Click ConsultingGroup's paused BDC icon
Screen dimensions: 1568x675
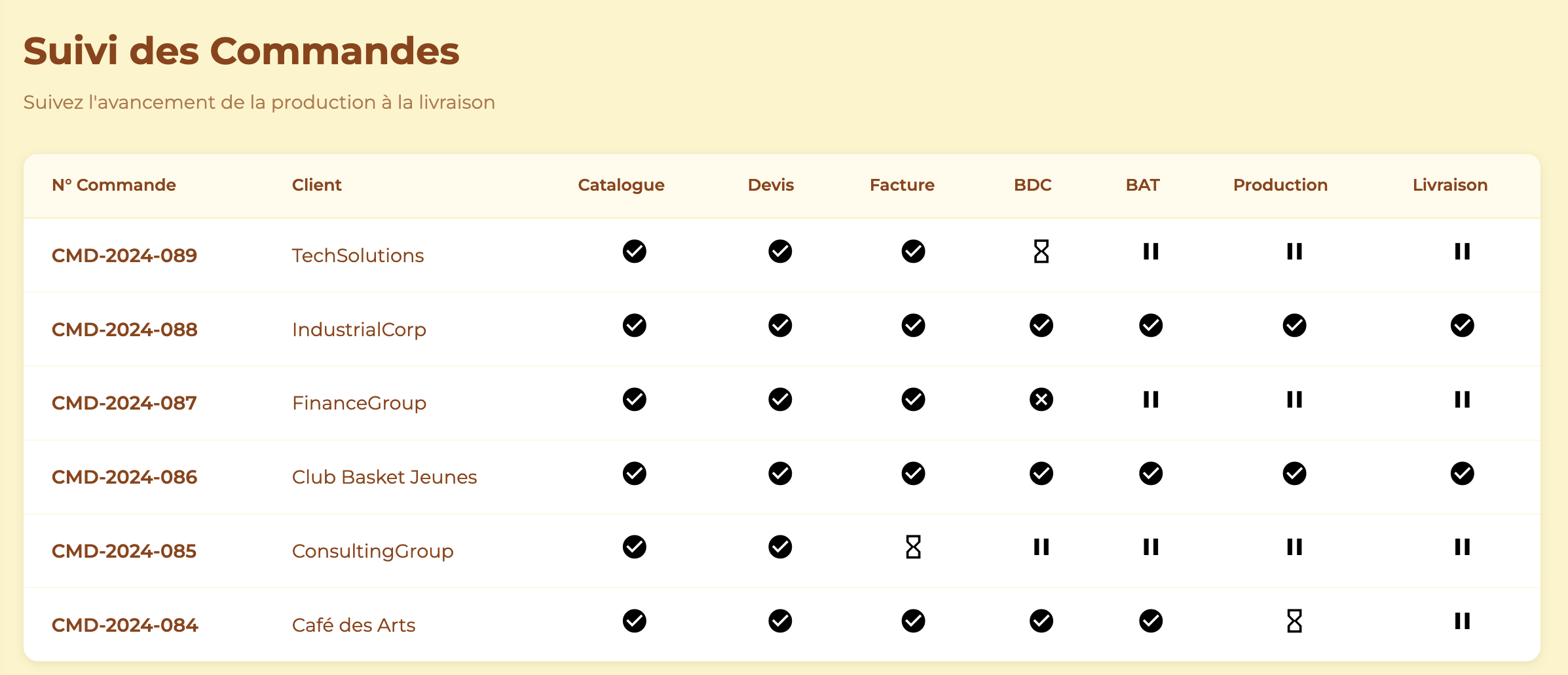pos(1041,547)
